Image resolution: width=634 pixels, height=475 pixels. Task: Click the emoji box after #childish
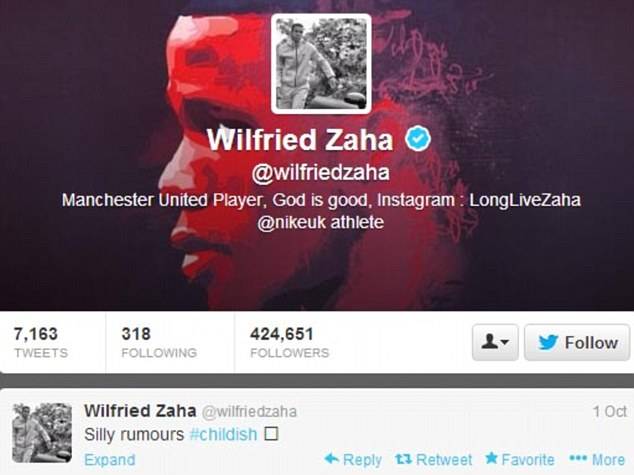tap(271, 434)
